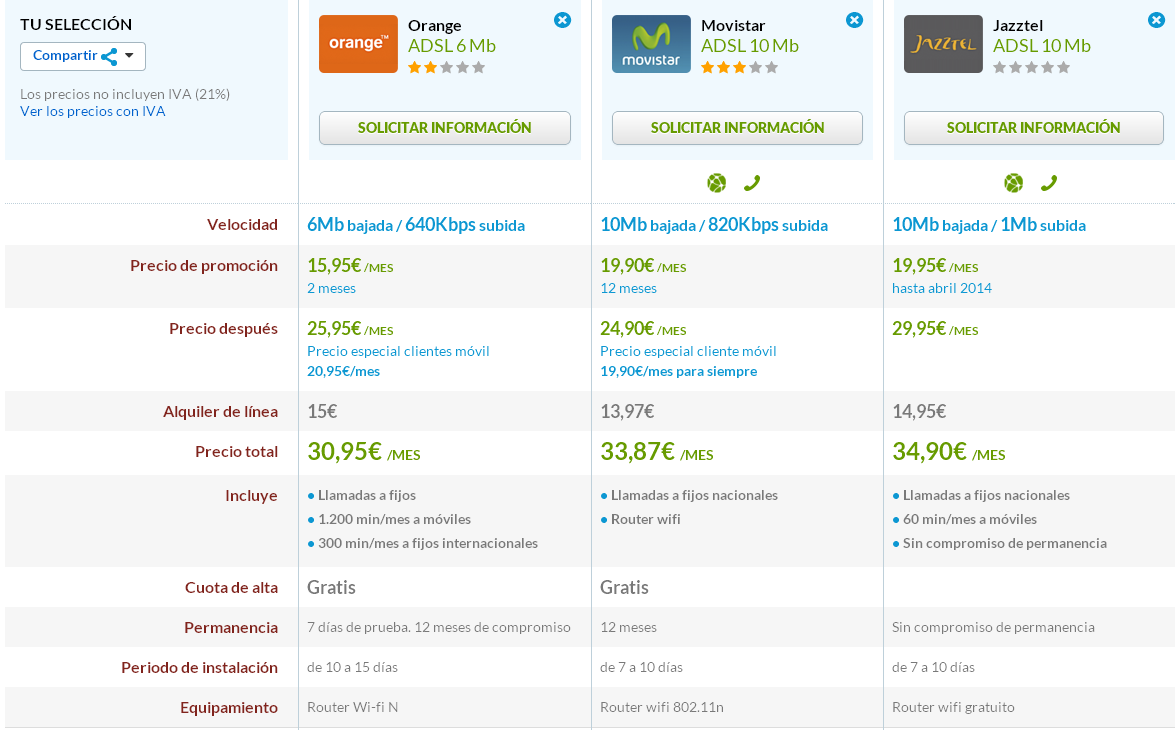
Task: Select Movistar speed '10Mb bajada / 820Kbps subida'
Action: [713, 225]
